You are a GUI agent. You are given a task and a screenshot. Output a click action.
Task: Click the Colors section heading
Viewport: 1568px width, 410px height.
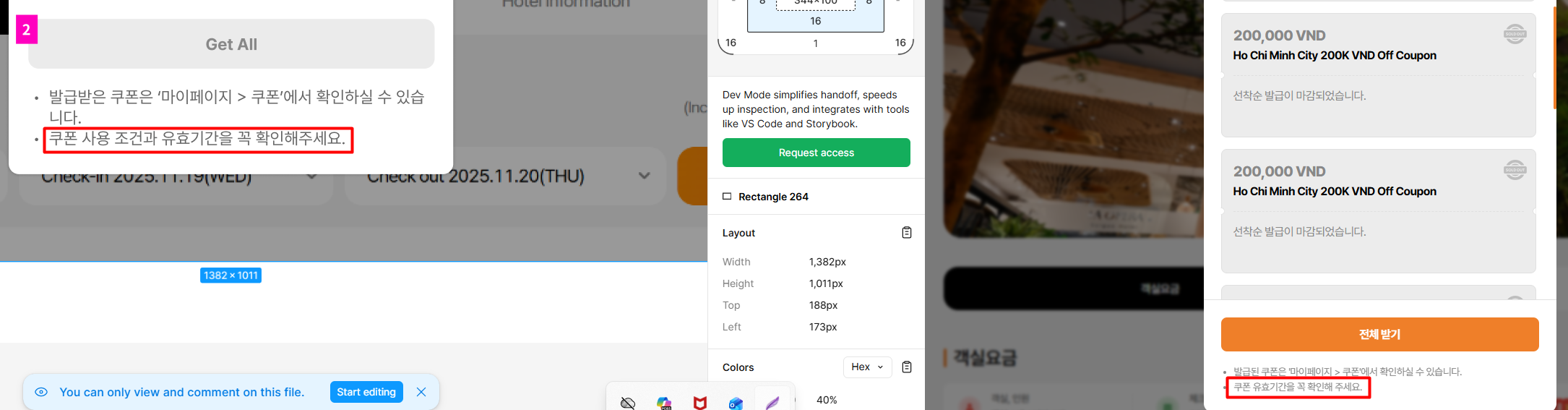[x=738, y=367]
